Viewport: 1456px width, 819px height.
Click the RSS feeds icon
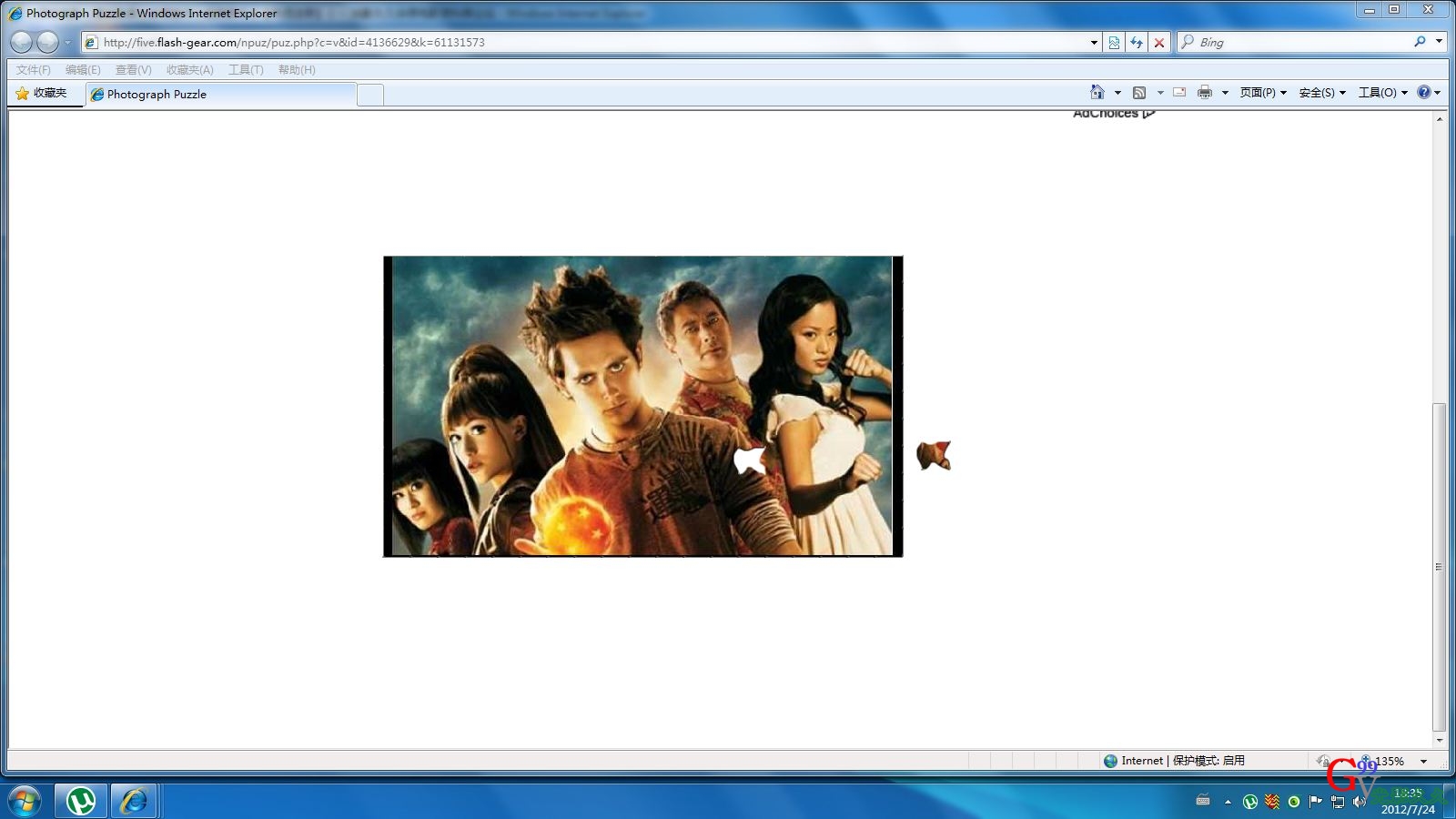coord(1139,92)
